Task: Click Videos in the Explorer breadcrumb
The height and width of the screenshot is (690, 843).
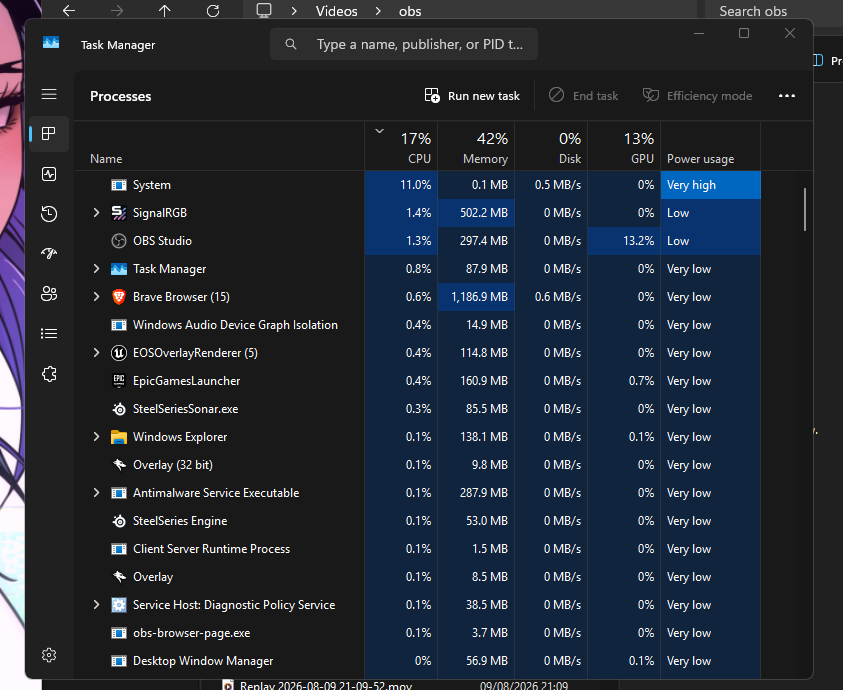Action: point(337,11)
